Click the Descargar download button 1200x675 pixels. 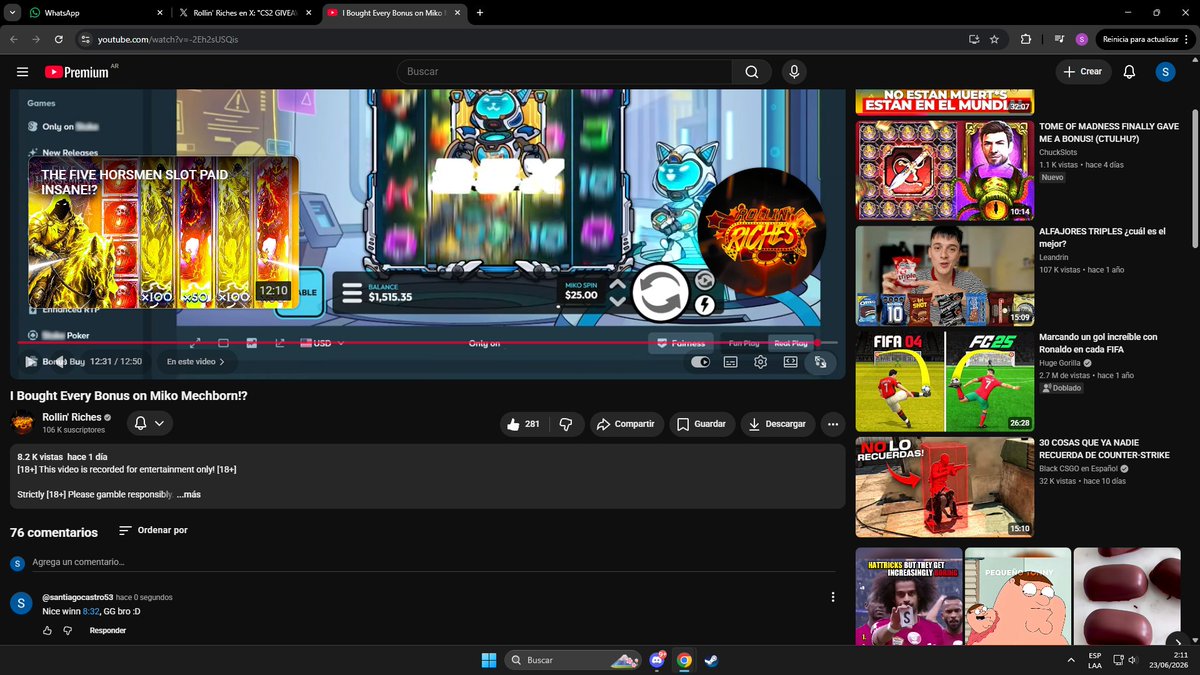pyautogui.click(x=777, y=424)
